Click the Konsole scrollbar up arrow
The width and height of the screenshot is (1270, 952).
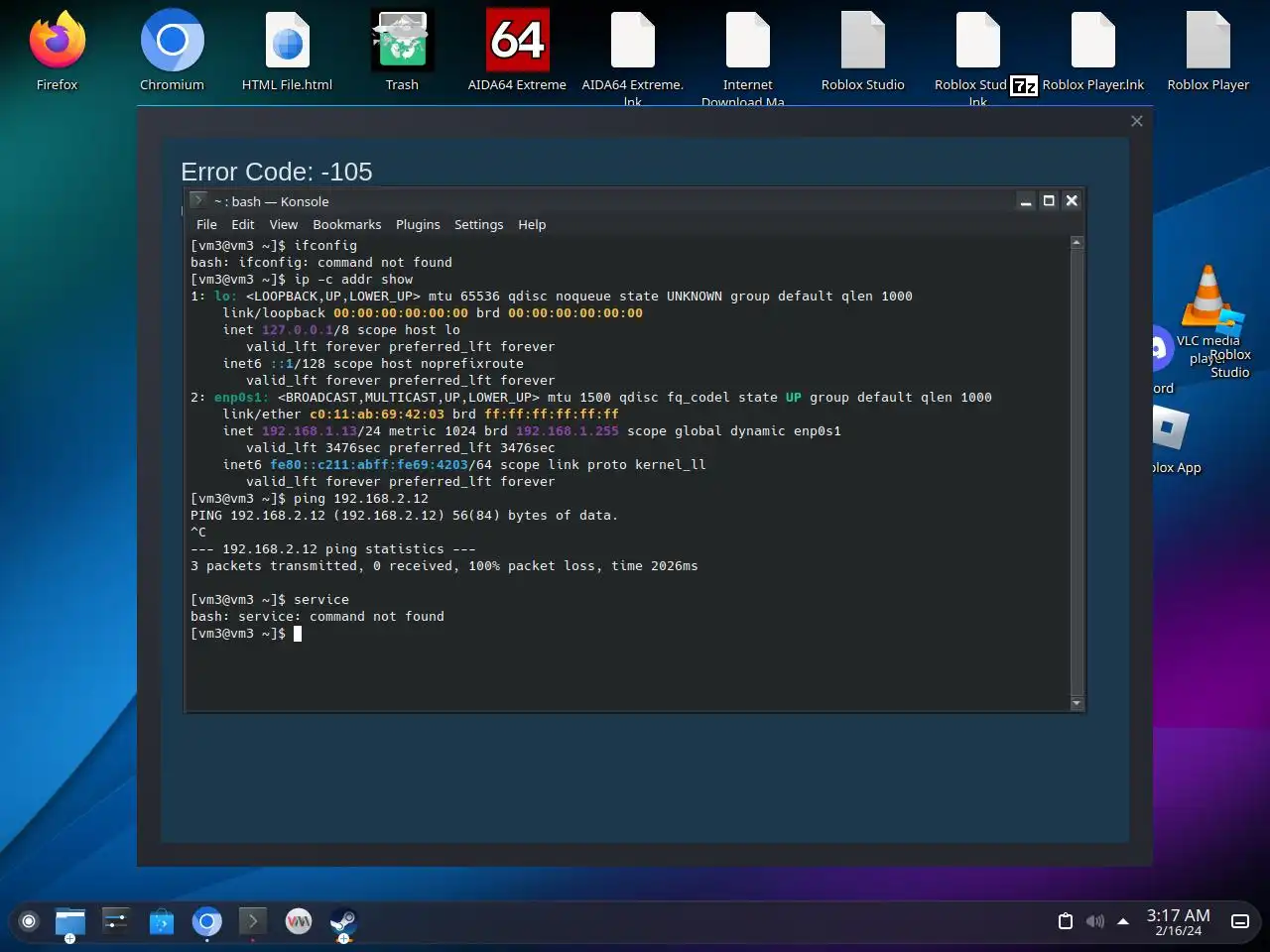(1077, 243)
